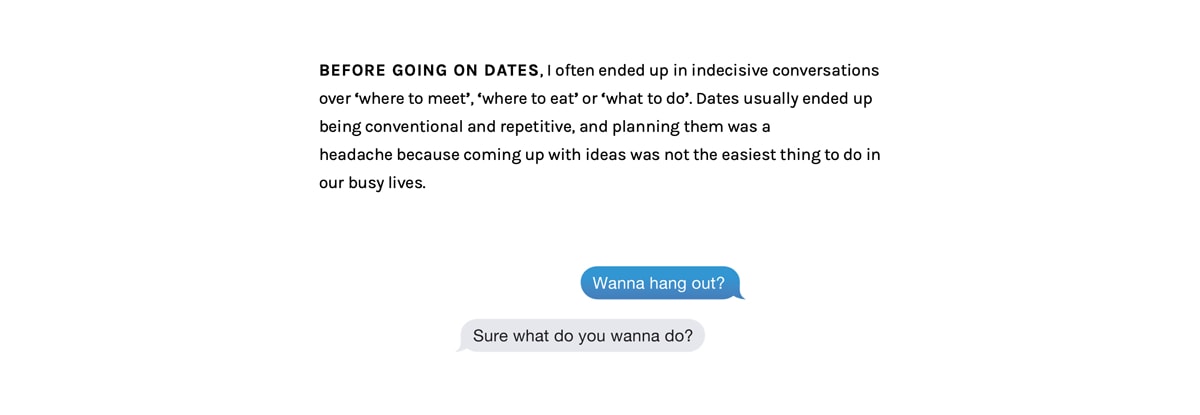Click the word "hang" in the blue bubble

pos(667,283)
